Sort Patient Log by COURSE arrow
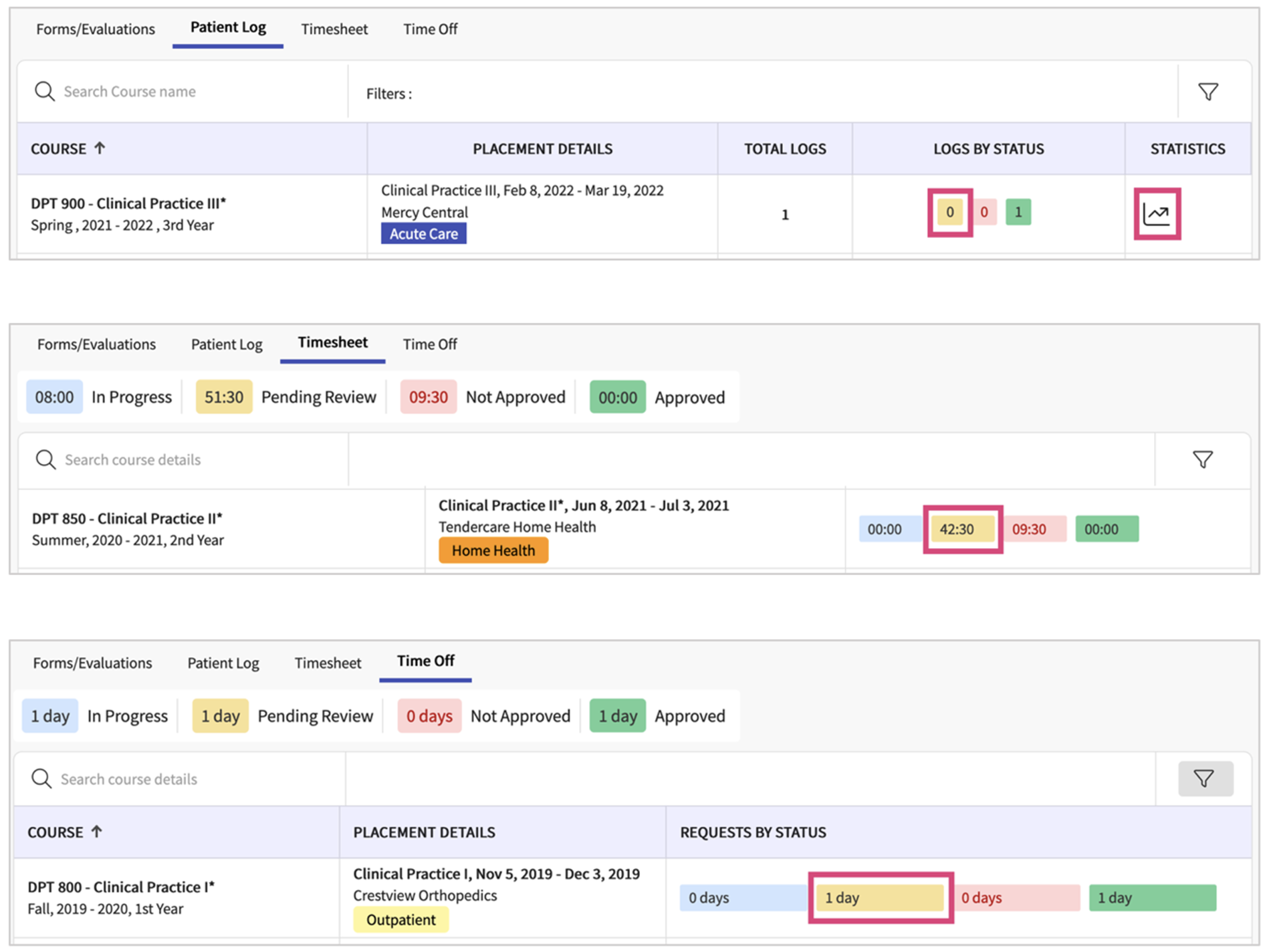This screenshot has height=952, width=1269. (x=100, y=148)
